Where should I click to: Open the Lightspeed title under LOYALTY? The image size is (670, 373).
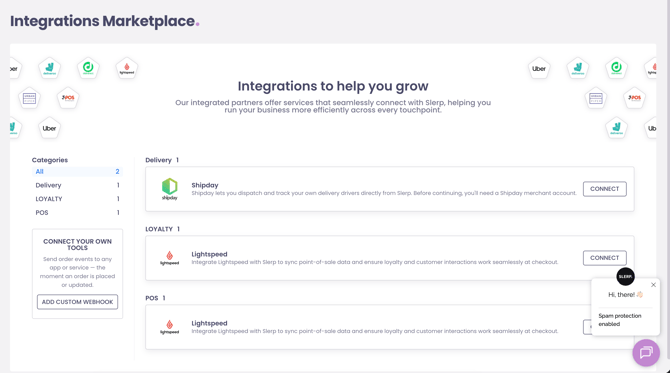(209, 254)
